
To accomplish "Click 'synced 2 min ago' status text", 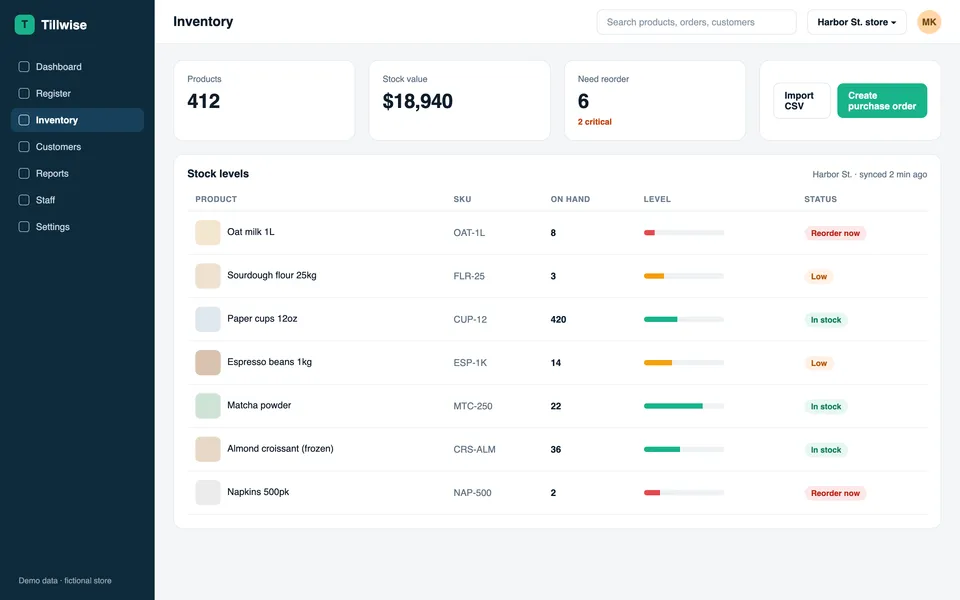I will pos(893,174).
